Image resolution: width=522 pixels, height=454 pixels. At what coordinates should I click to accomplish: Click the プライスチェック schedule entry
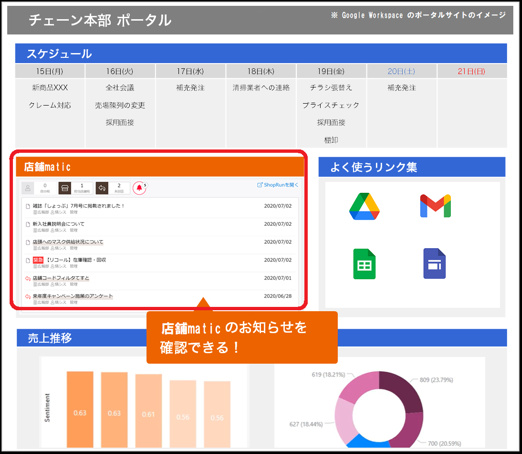pyautogui.click(x=331, y=105)
